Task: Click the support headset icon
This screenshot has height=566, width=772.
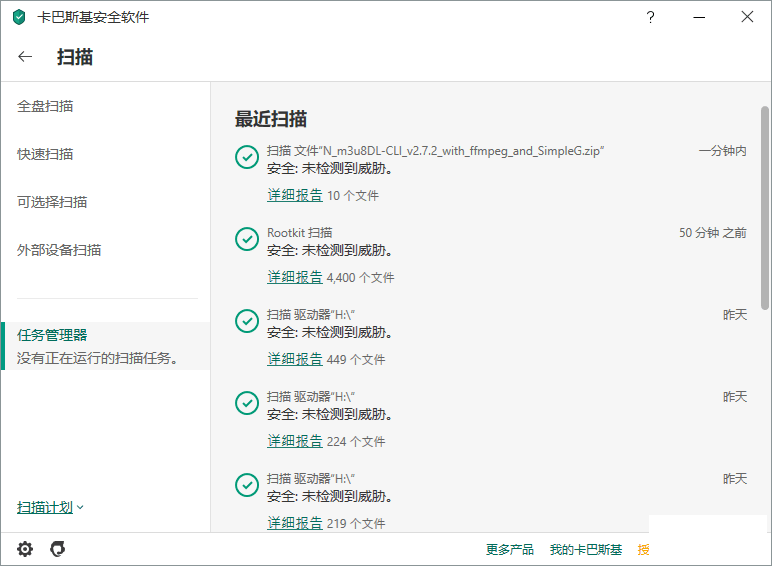Action: pos(58,549)
